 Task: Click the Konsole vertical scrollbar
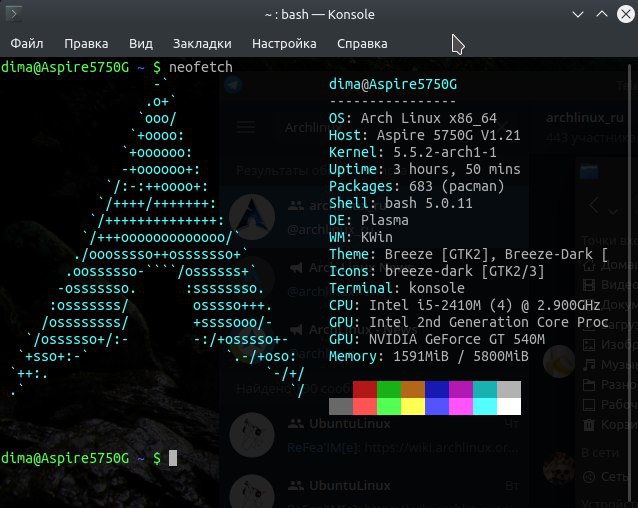pyautogui.click(x=630, y=282)
